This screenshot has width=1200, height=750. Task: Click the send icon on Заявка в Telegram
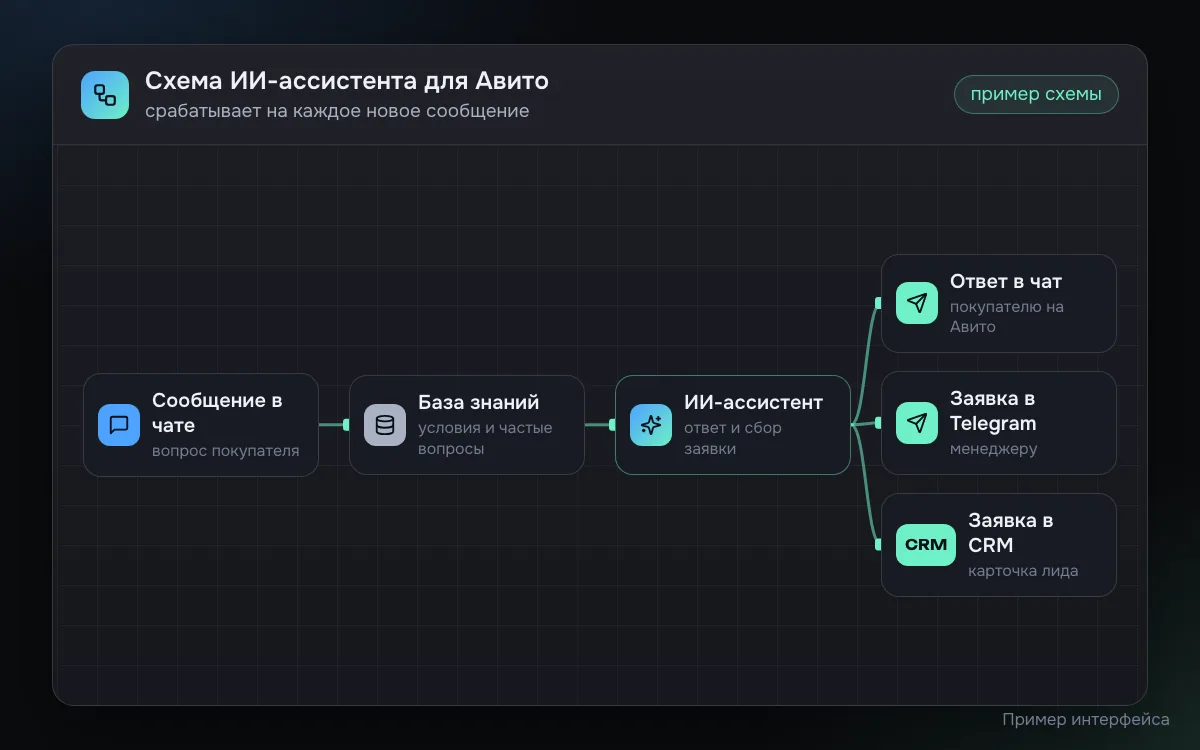[x=917, y=423]
